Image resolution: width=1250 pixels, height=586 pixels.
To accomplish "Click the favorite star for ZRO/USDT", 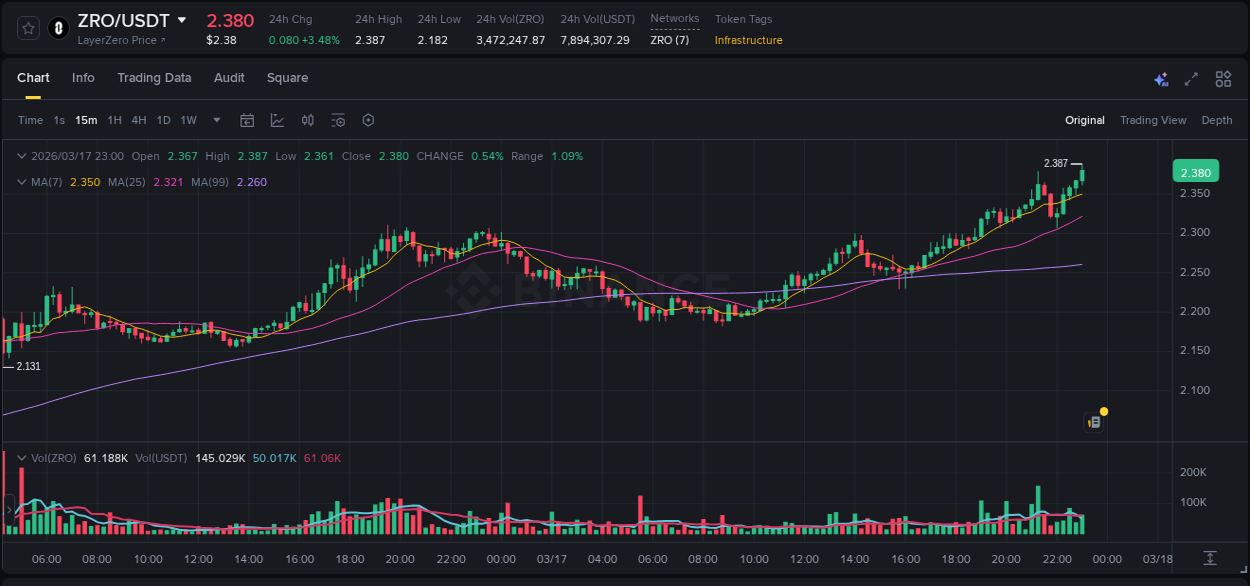I will click(27, 28).
